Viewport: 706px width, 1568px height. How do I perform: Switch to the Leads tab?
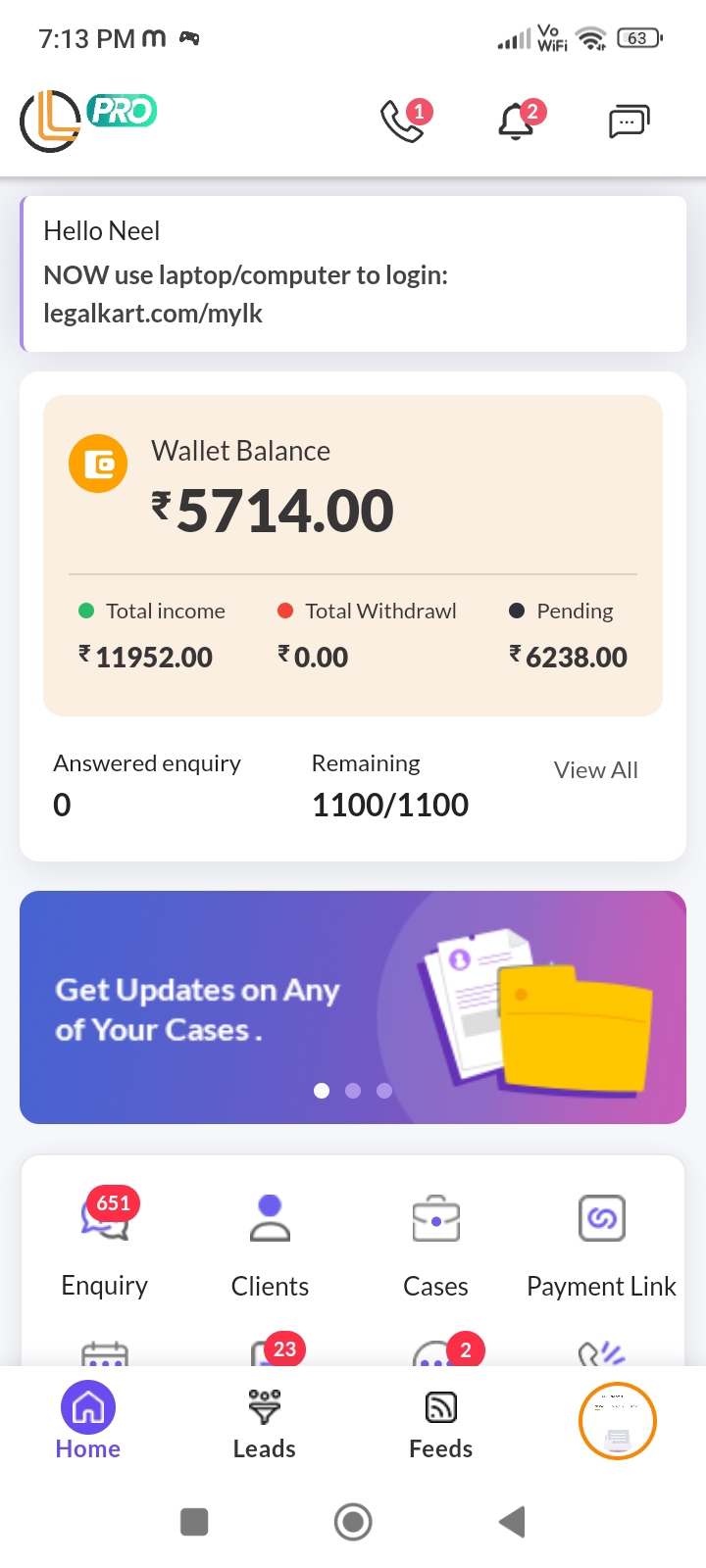[265, 1423]
